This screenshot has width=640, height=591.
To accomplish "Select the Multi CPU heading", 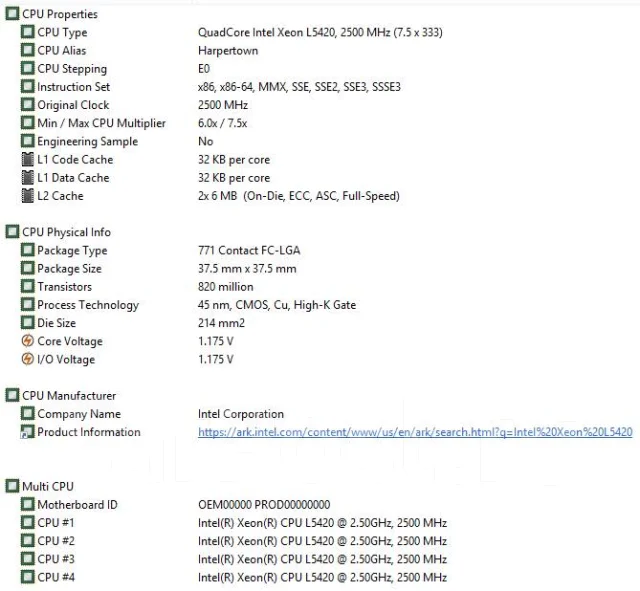I will (48, 487).
